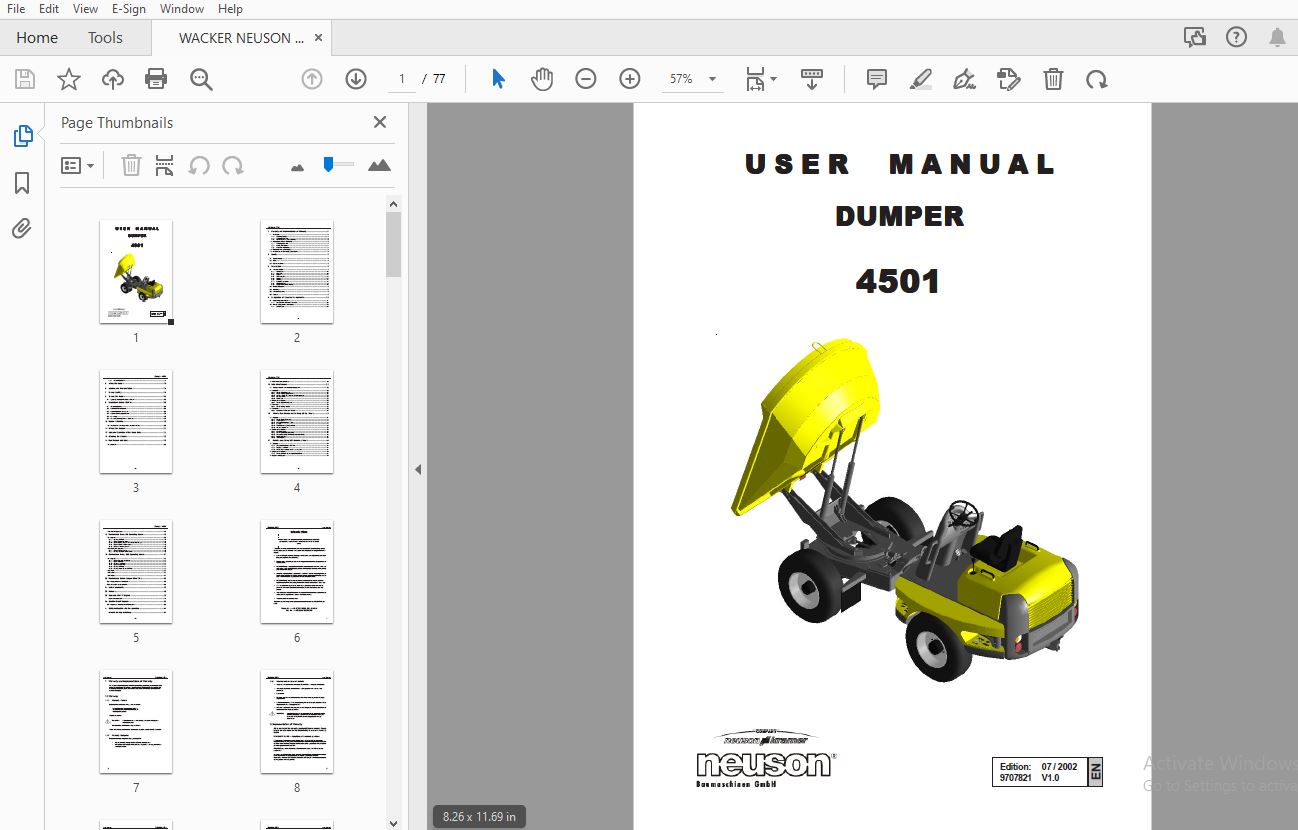1298x830 pixels.
Task: Enlarge thumbnails with large mountain icon
Action: pyautogui.click(x=379, y=165)
